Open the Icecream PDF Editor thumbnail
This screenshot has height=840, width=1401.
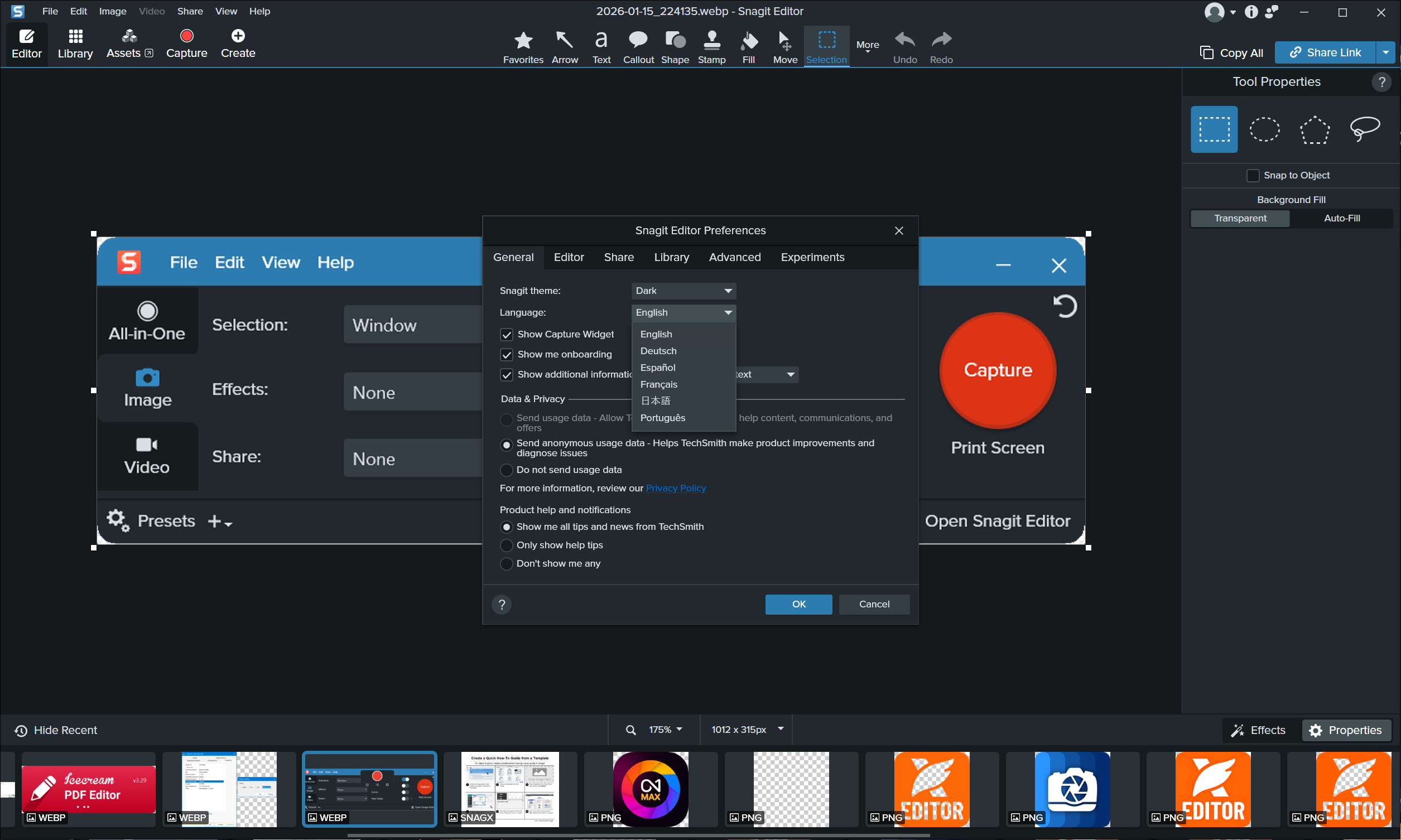point(88,789)
